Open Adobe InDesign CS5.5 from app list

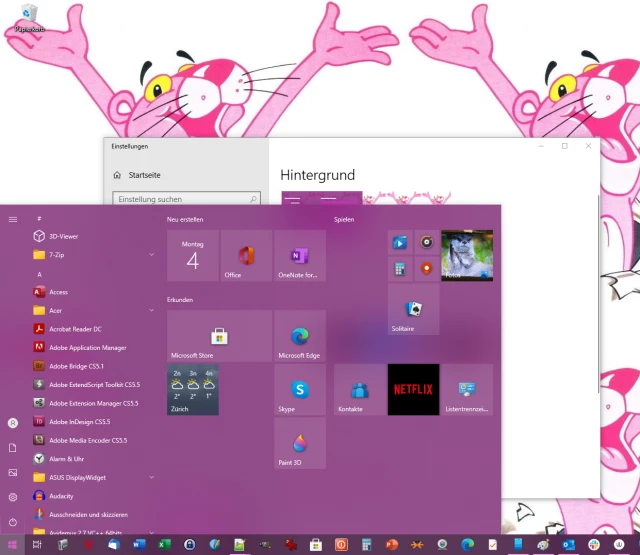(80, 421)
